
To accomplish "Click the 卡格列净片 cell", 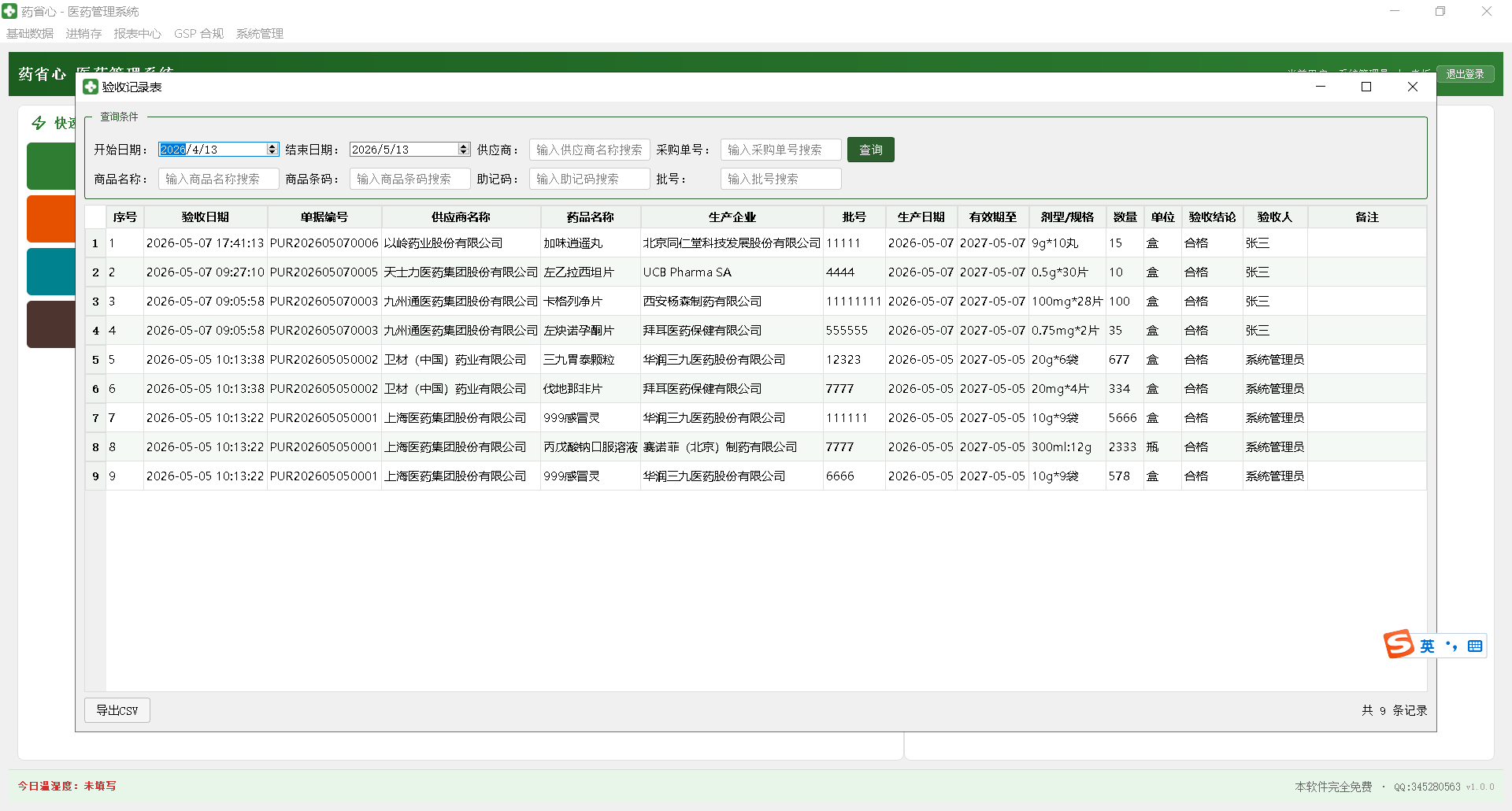I will (590, 302).
